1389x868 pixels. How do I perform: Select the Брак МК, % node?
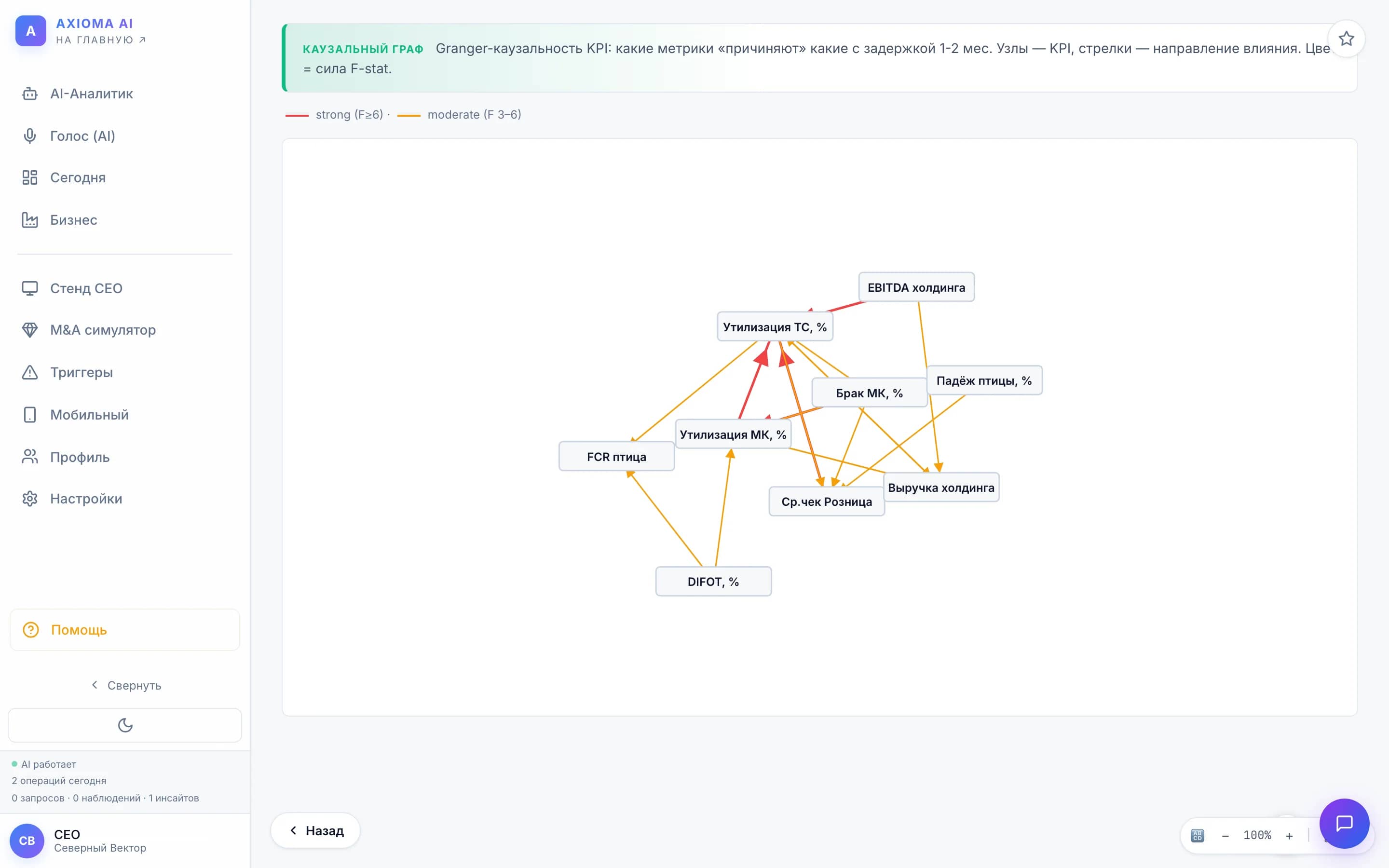click(x=869, y=393)
